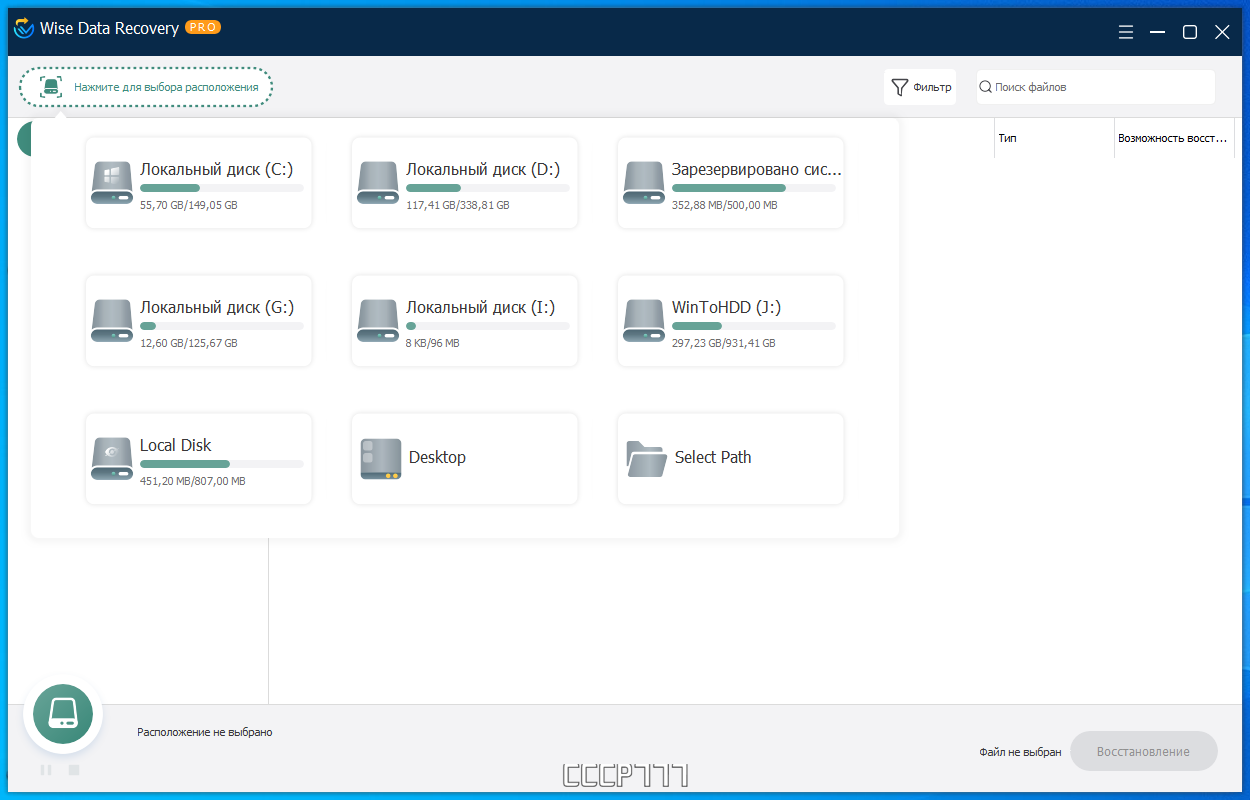This screenshot has height=800, width=1250.
Task: Click the Local Disk (G:) drive icon
Action: coord(111,321)
